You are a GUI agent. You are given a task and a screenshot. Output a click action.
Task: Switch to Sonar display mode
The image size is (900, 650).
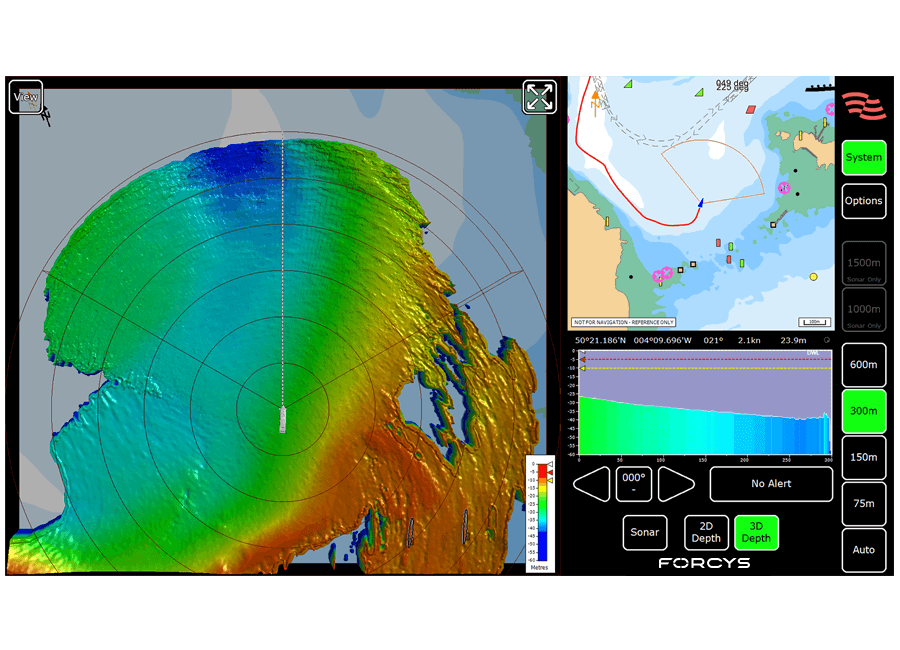coord(645,533)
